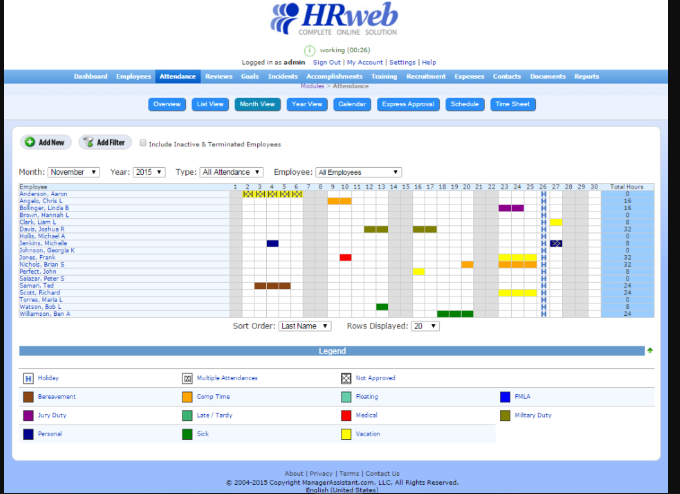Click the Contact Us footer link
Screen dimensions: 680x494
(x=382, y=474)
